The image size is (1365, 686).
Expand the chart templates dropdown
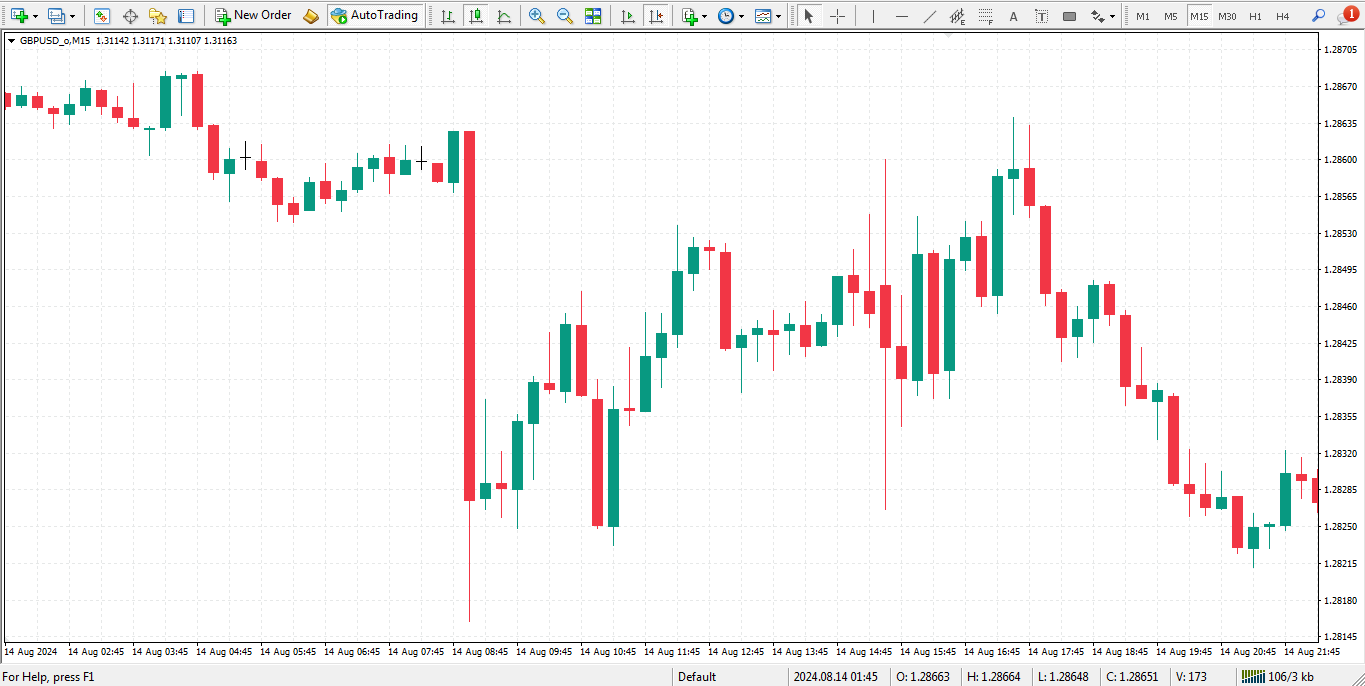point(779,16)
